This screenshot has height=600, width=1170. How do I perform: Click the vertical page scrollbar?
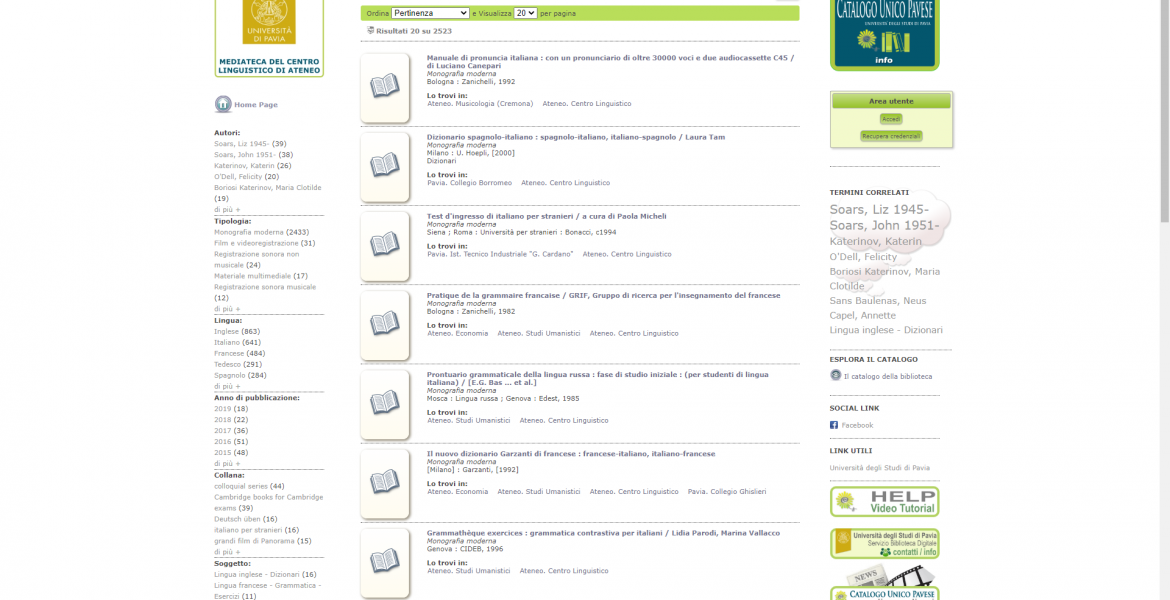coord(1163,300)
